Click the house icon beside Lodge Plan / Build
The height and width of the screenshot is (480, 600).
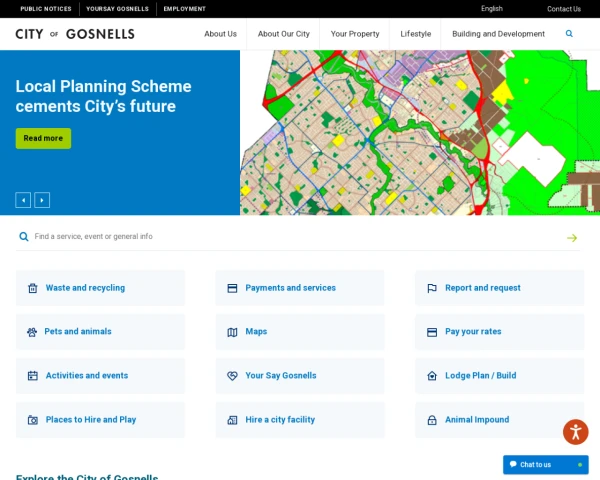pos(432,376)
